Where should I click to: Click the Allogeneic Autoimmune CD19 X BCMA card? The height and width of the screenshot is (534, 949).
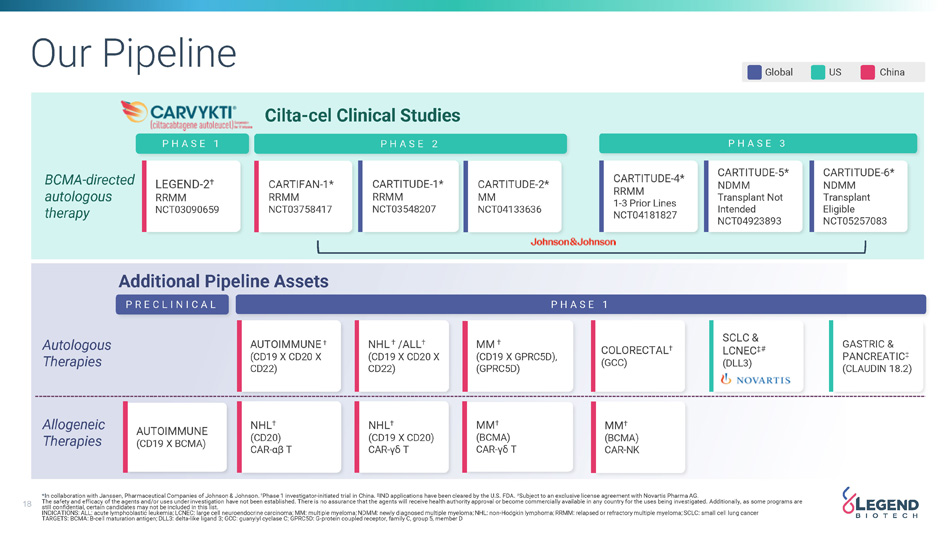tap(171, 437)
